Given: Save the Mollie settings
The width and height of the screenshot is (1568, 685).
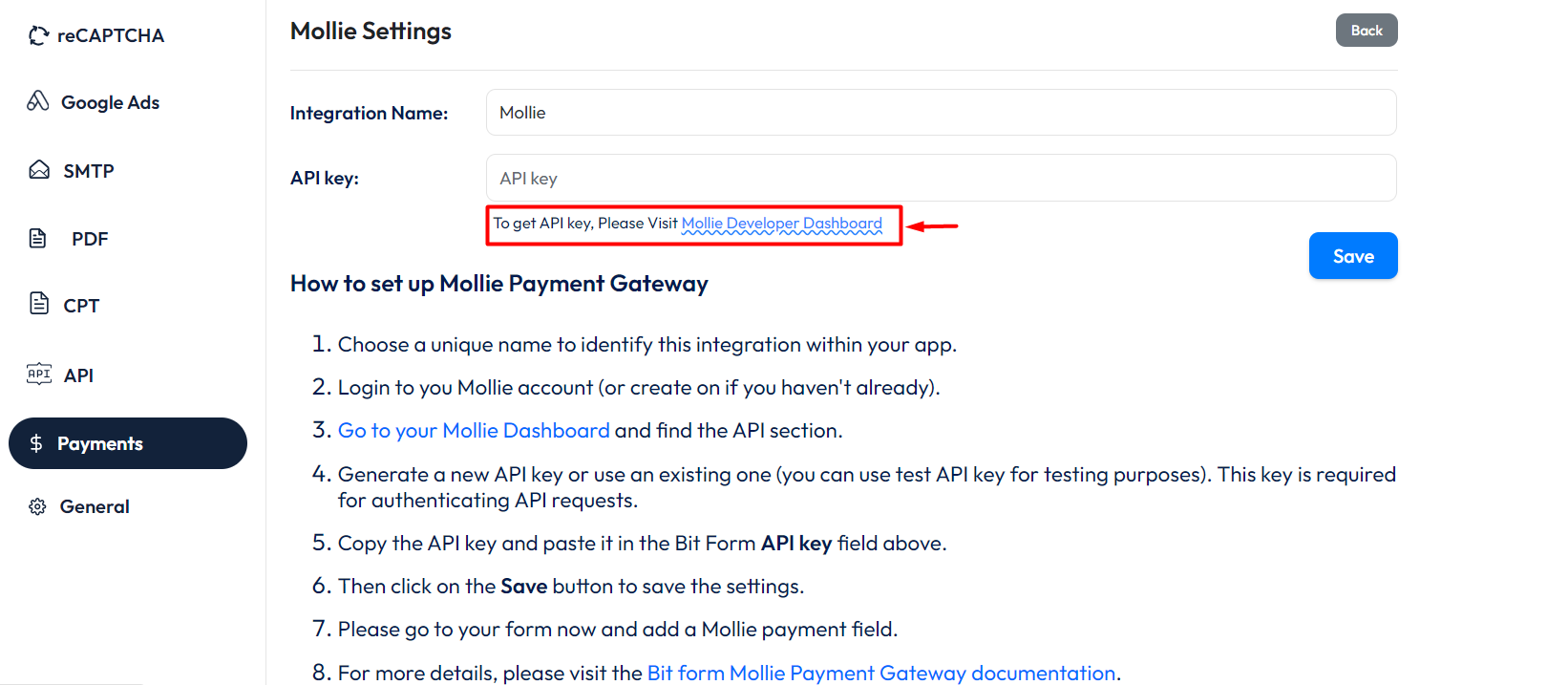Looking at the screenshot, I should [1352, 256].
